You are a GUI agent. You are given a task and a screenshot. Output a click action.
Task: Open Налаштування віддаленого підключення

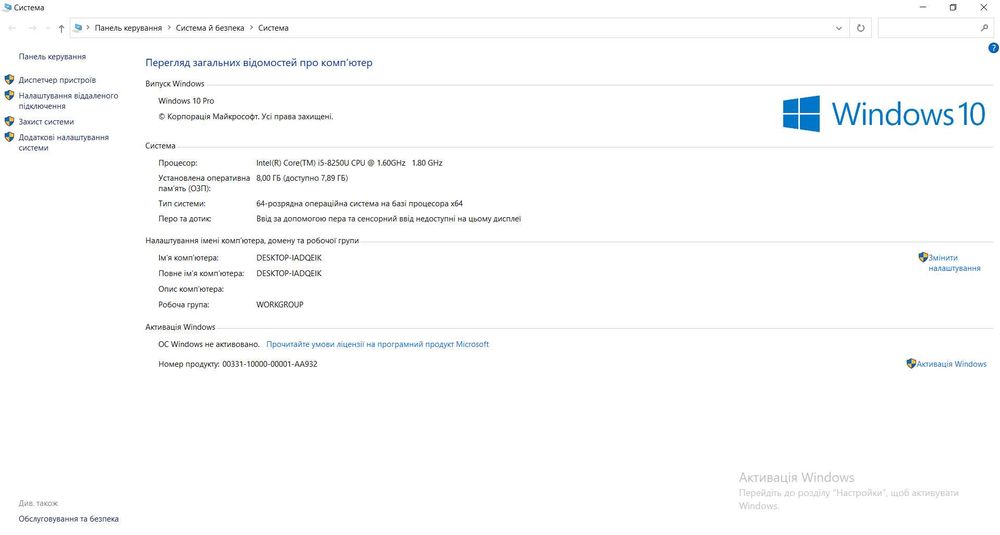point(68,101)
